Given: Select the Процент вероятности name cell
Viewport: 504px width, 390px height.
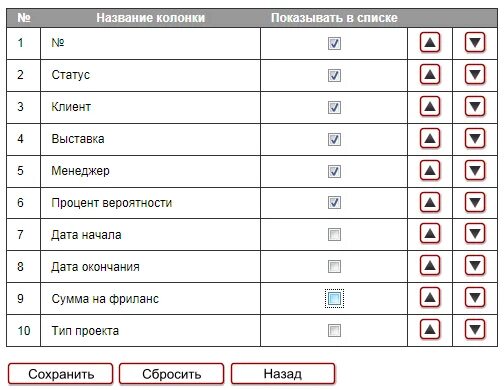Looking at the screenshot, I should click(x=150, y=203).
